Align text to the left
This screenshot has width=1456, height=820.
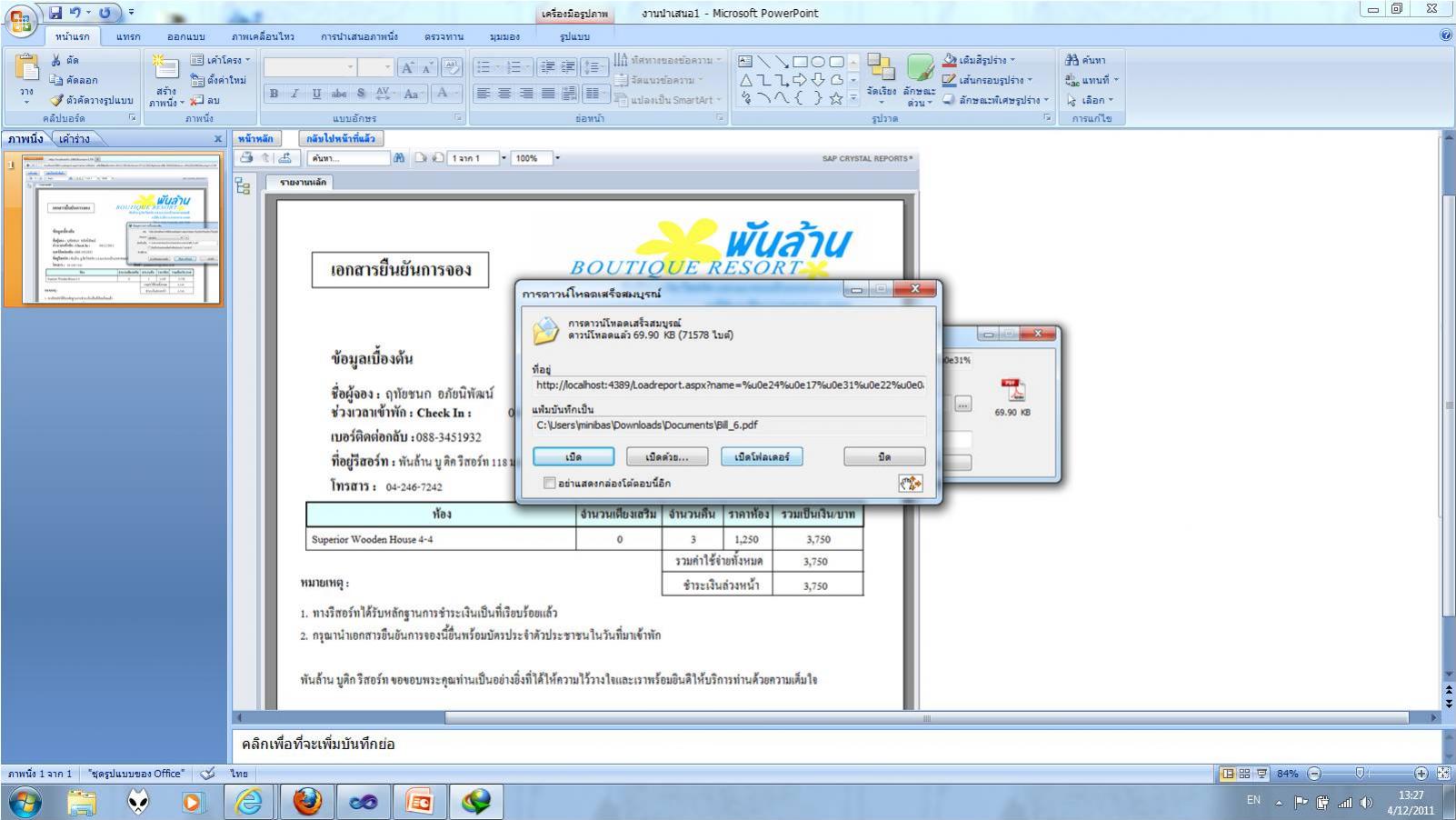(x=483, y=93)
